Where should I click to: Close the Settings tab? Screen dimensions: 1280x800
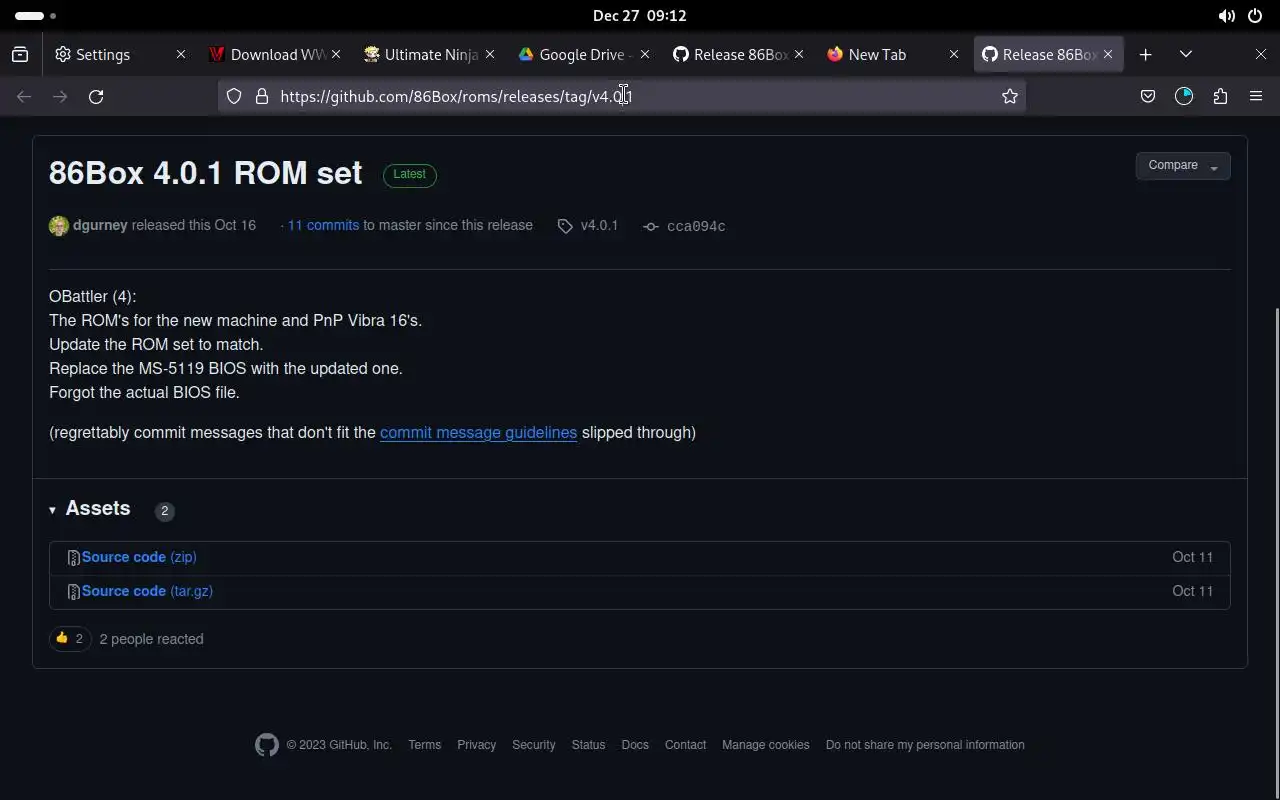point(181,54)
